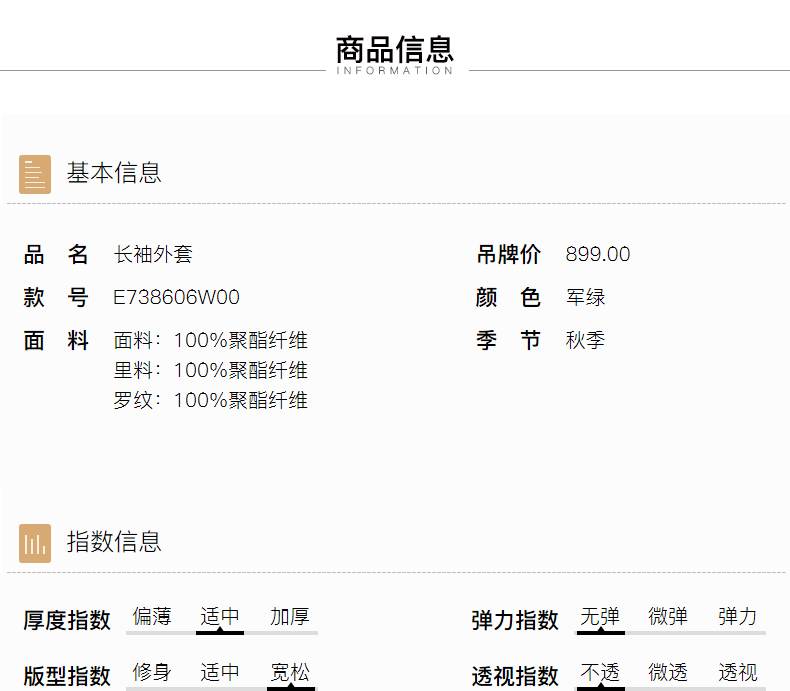Select 宽松 on the fit index
Screen dimensions: 790x691
click(289, 673)
